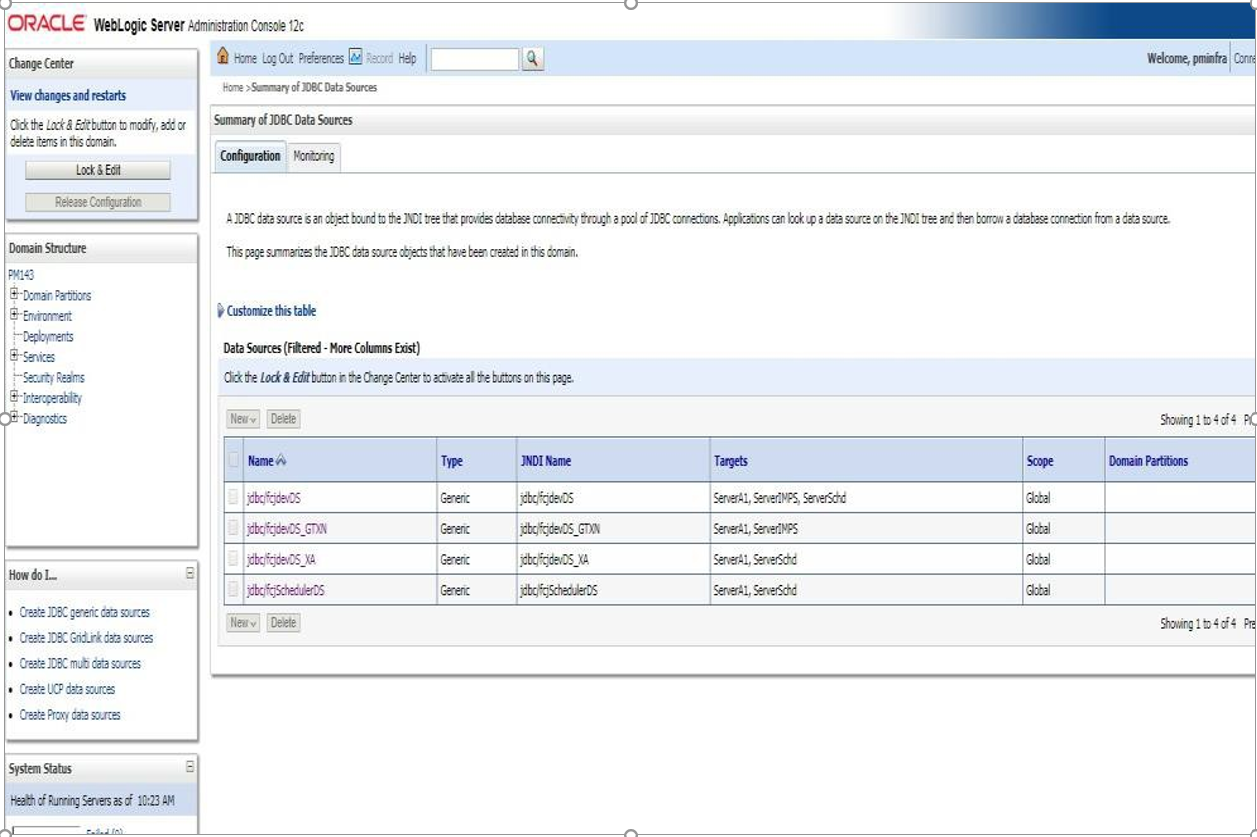Select PM143 domain root in tree
The height and width of the screenshot is (837, 1257).
tap(21, 274)
